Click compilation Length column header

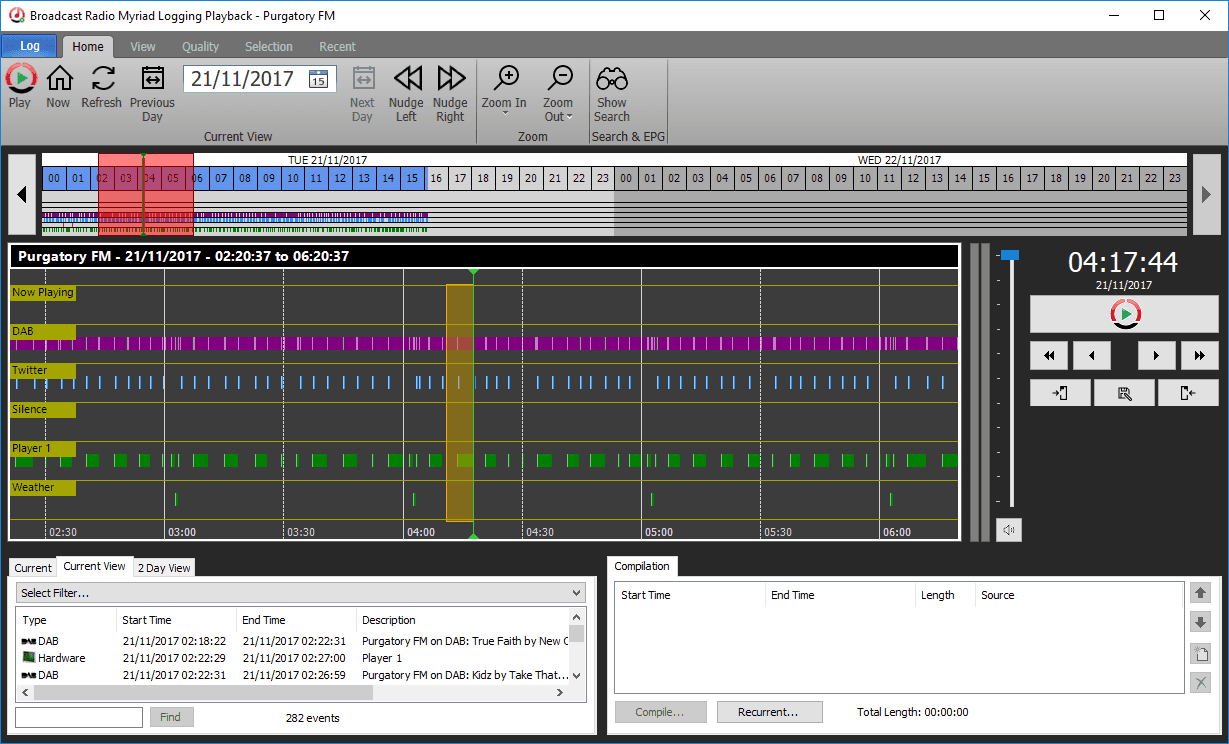pos(945,595)
